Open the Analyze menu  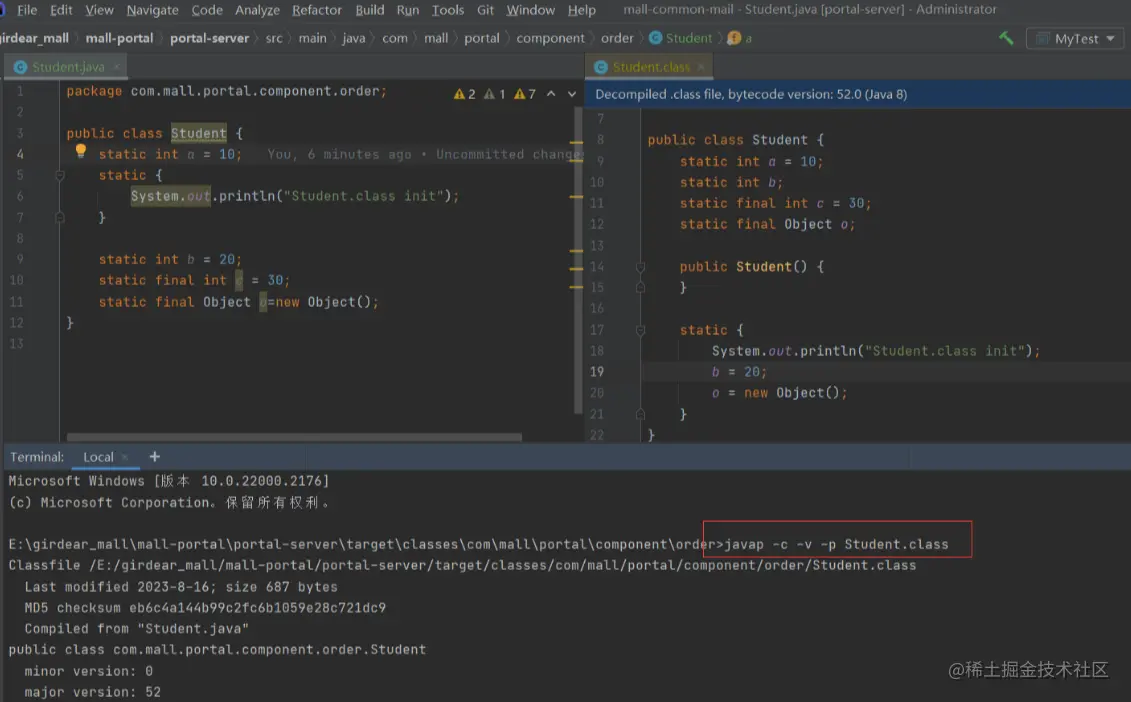click(x=258, y=10)
